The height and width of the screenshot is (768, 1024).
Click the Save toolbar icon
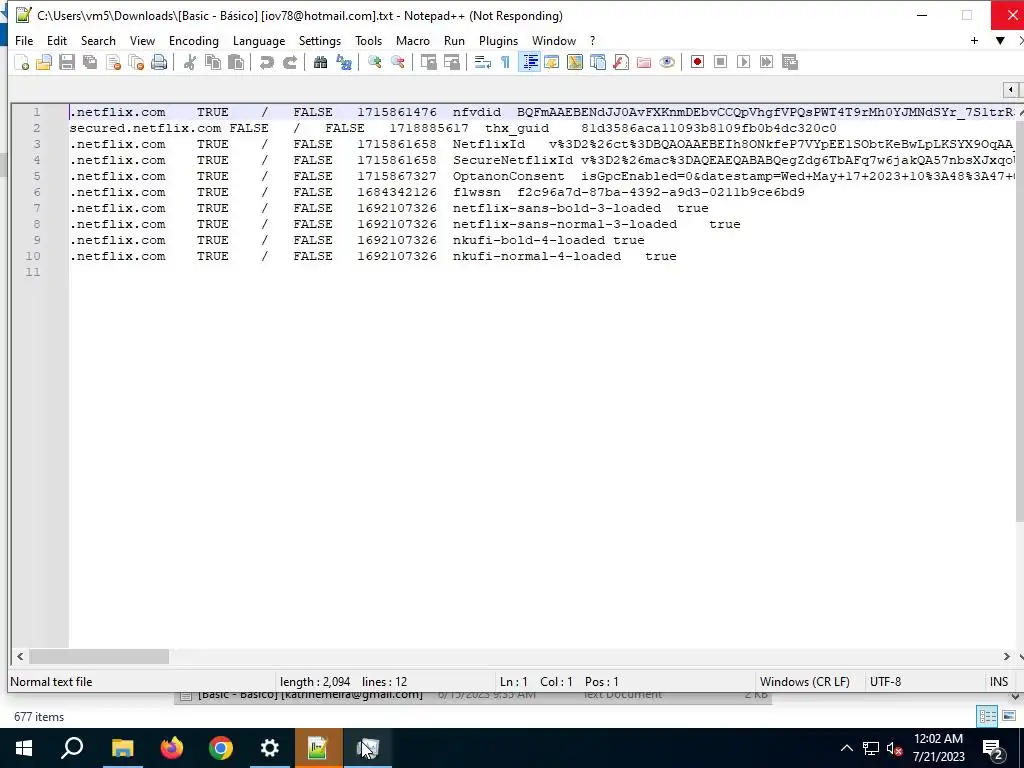(x=67, y=62)
